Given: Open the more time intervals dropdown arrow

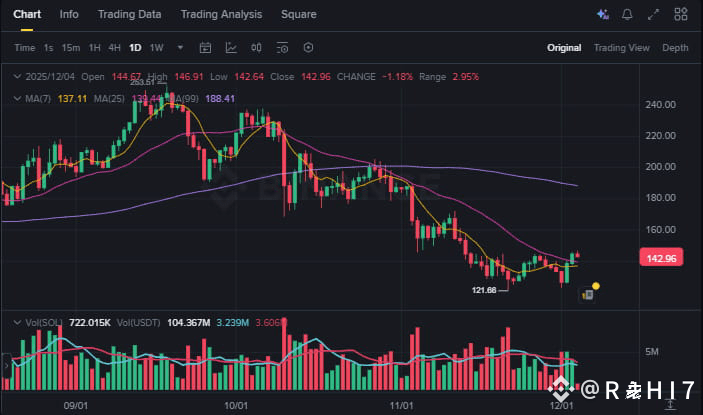Looking at the screenshot, I should coord(180,48).
